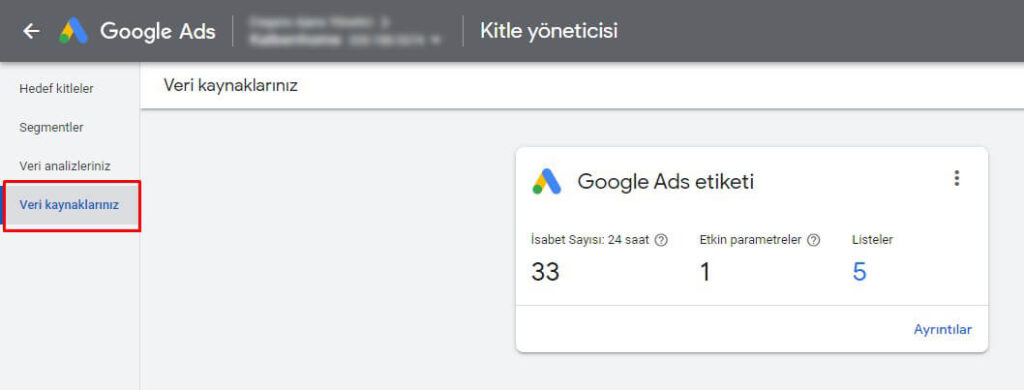The height and width of the screenshot is (390, 1024).
Task: Click the Google Ads logo inside the card
Action: (x=547, y=181)
